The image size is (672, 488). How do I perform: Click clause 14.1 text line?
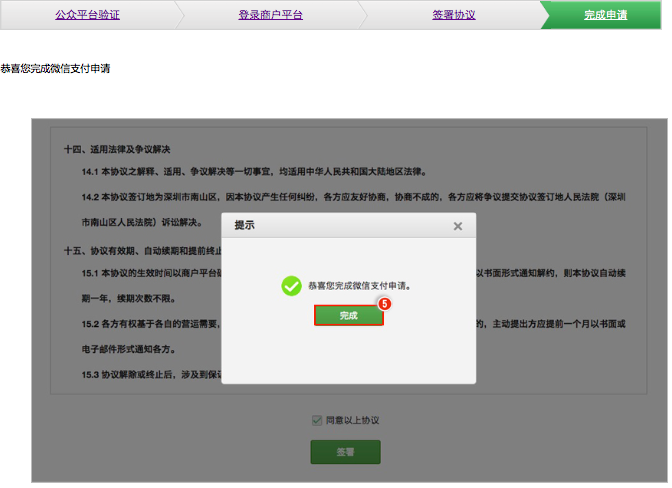[255, 172]
